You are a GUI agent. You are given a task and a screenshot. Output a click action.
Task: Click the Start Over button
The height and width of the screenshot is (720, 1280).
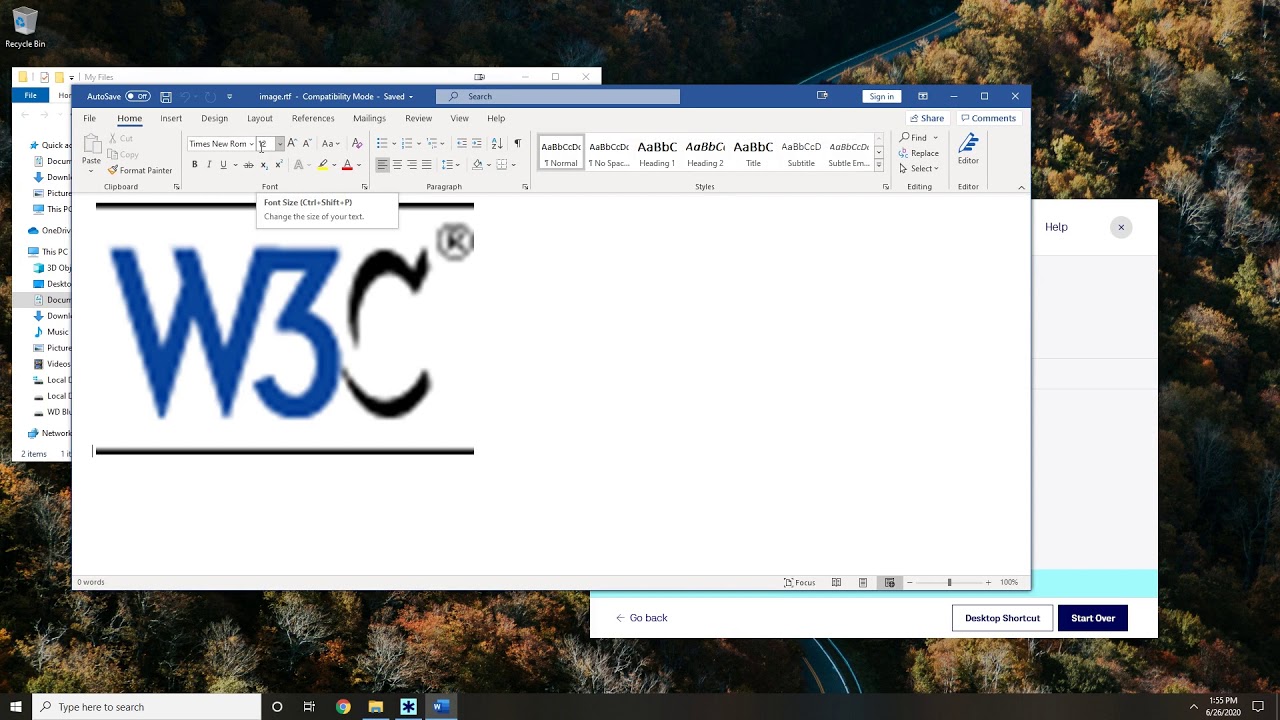point(1093,618)
